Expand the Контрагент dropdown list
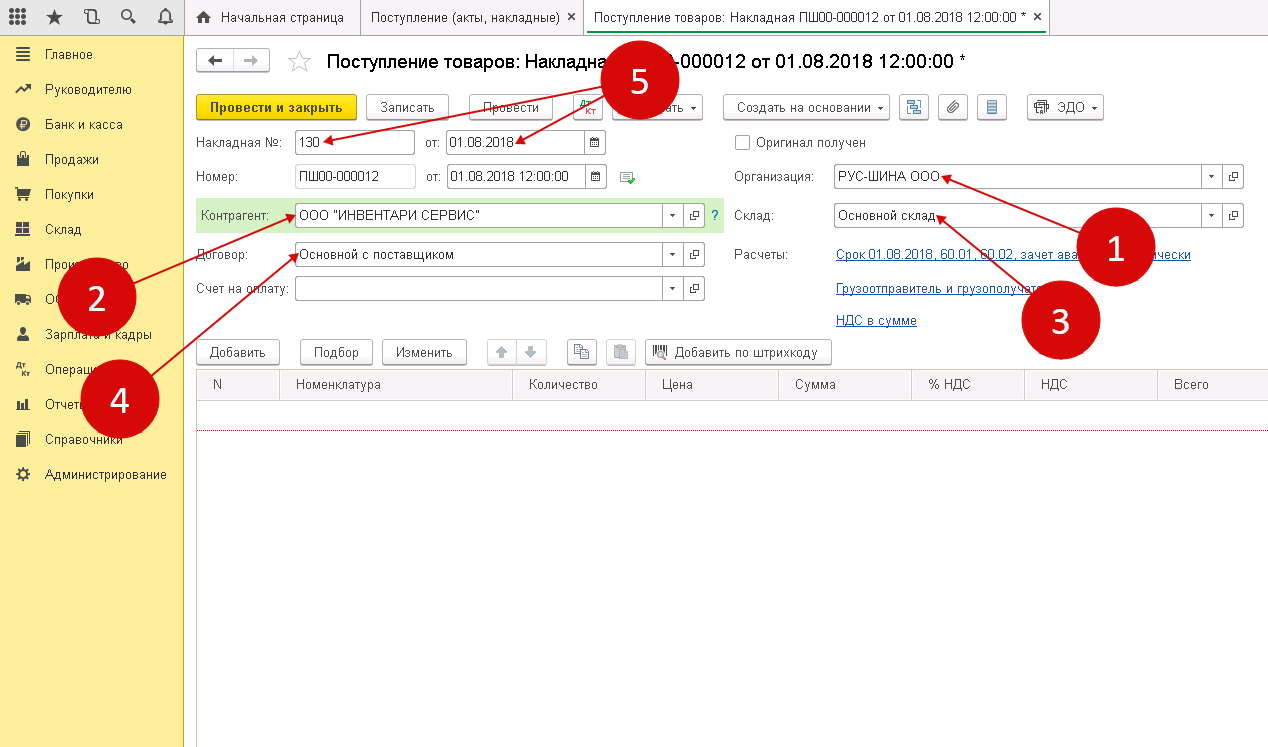 (671, 216)
